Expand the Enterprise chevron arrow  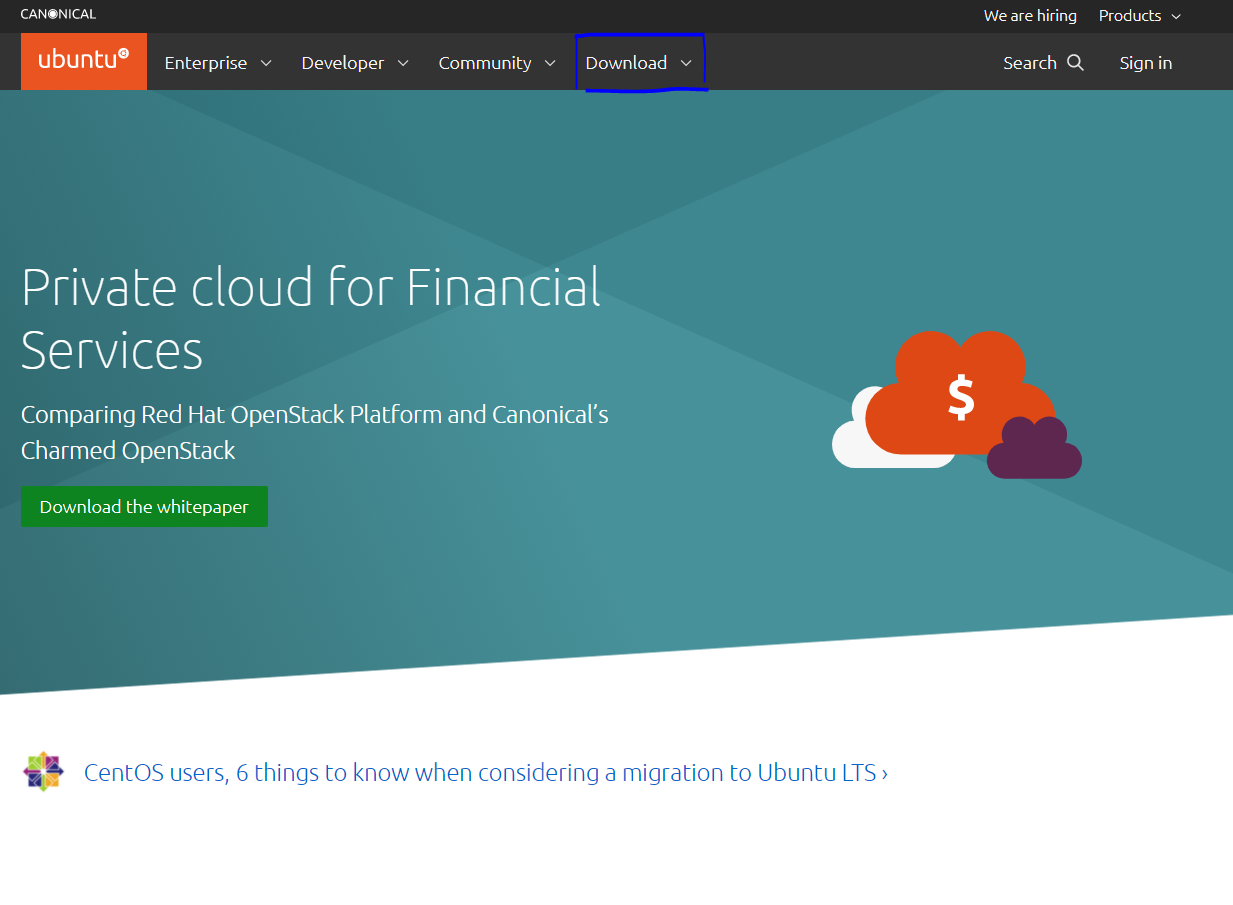(x=266, y=63)
